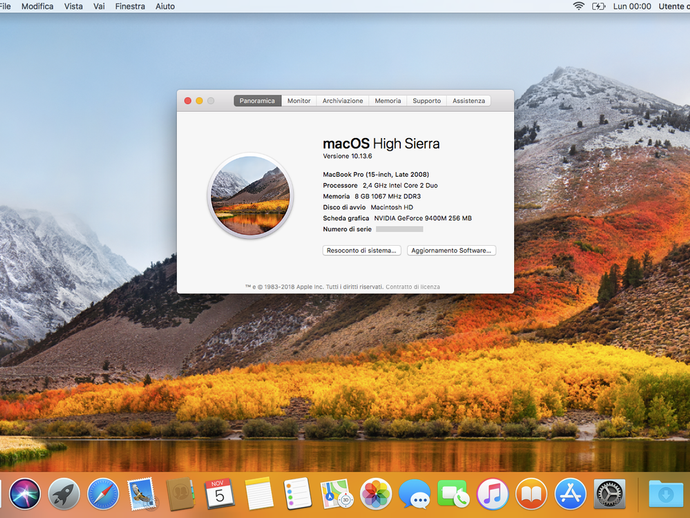Screen dimensions: 690x518
Task: Click Versione 10.13.6 text
Action: click(x=347, y=156)
